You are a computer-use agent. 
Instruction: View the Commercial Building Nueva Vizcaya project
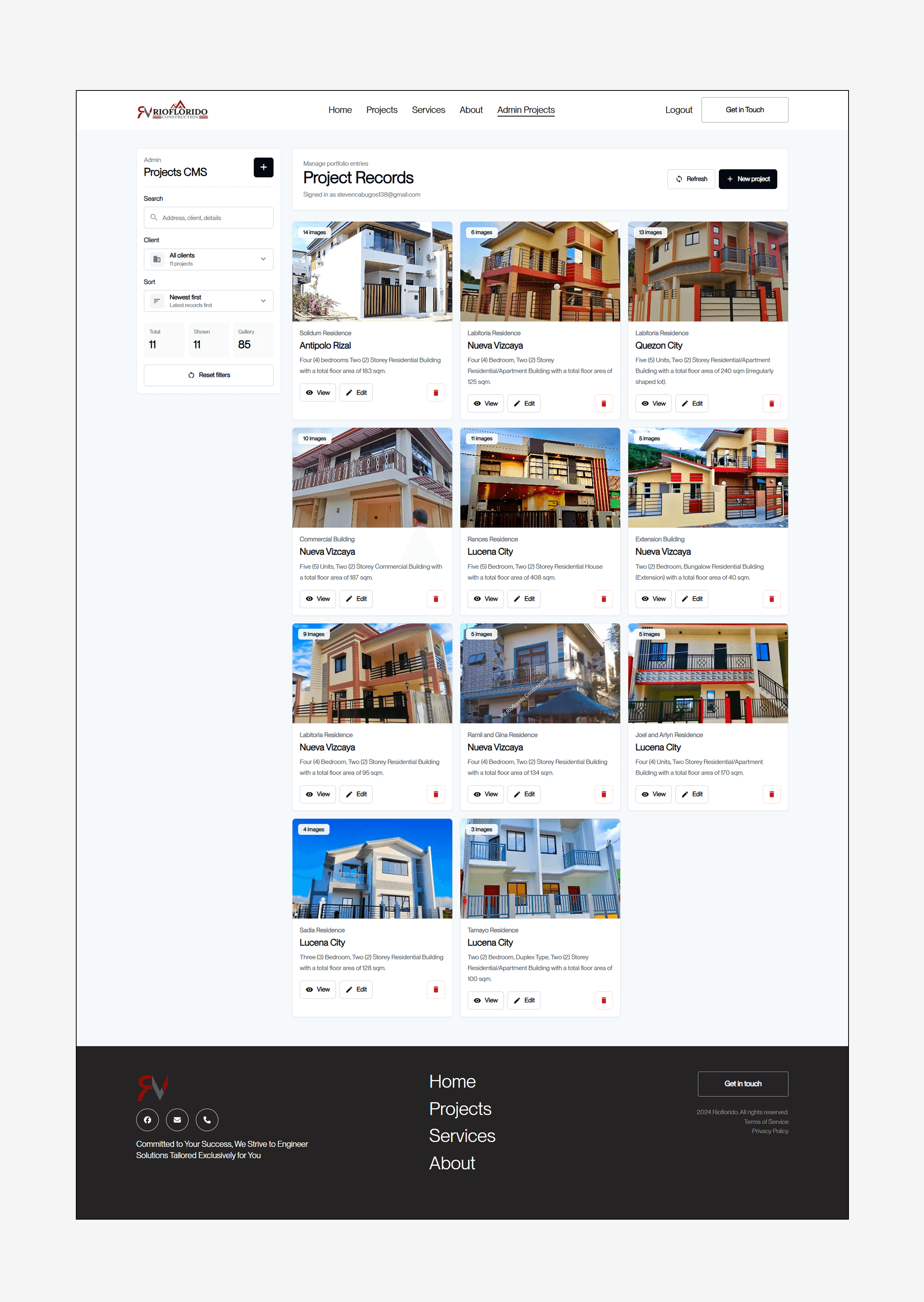coord(318,598)
